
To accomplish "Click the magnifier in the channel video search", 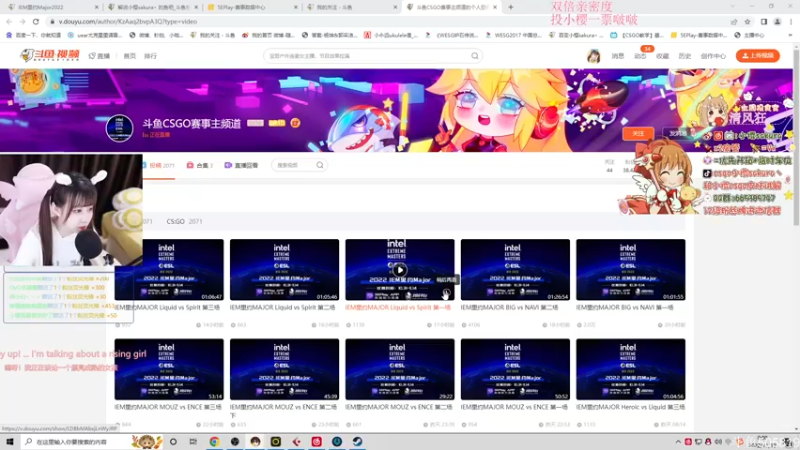I will click(319, 165).
